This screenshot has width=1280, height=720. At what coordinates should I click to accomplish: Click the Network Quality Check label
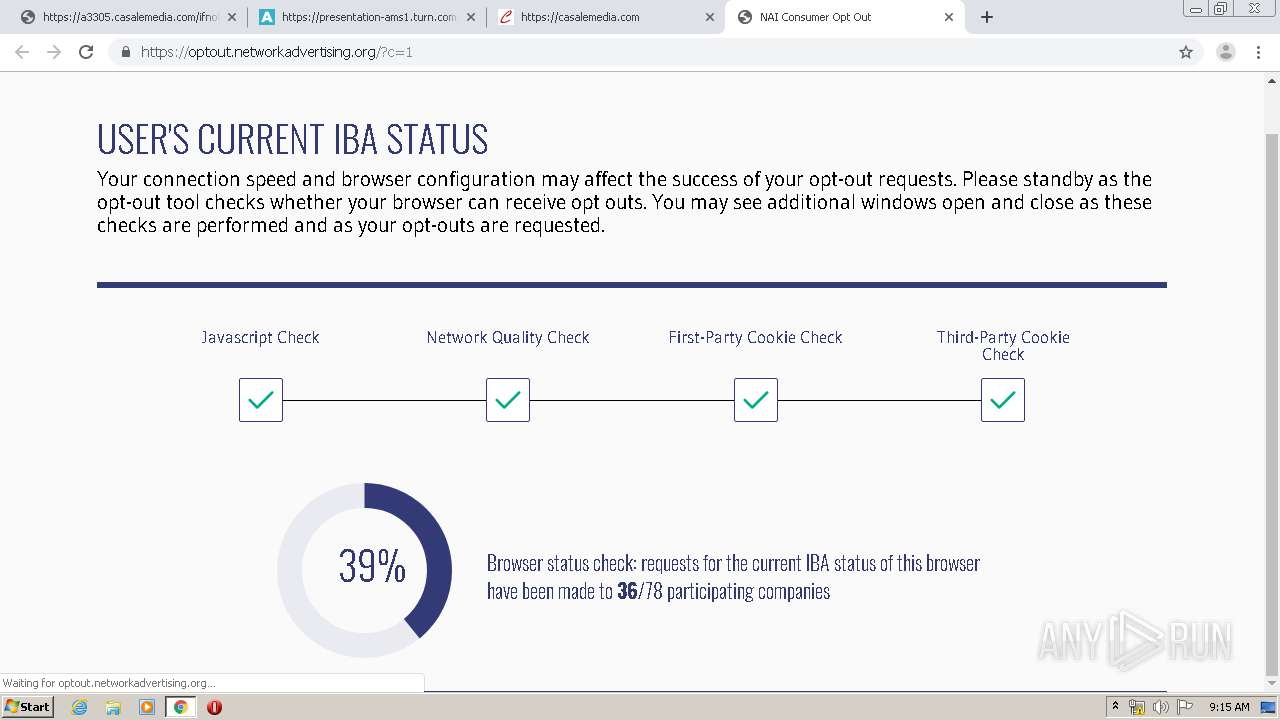(x=508, y=337)
